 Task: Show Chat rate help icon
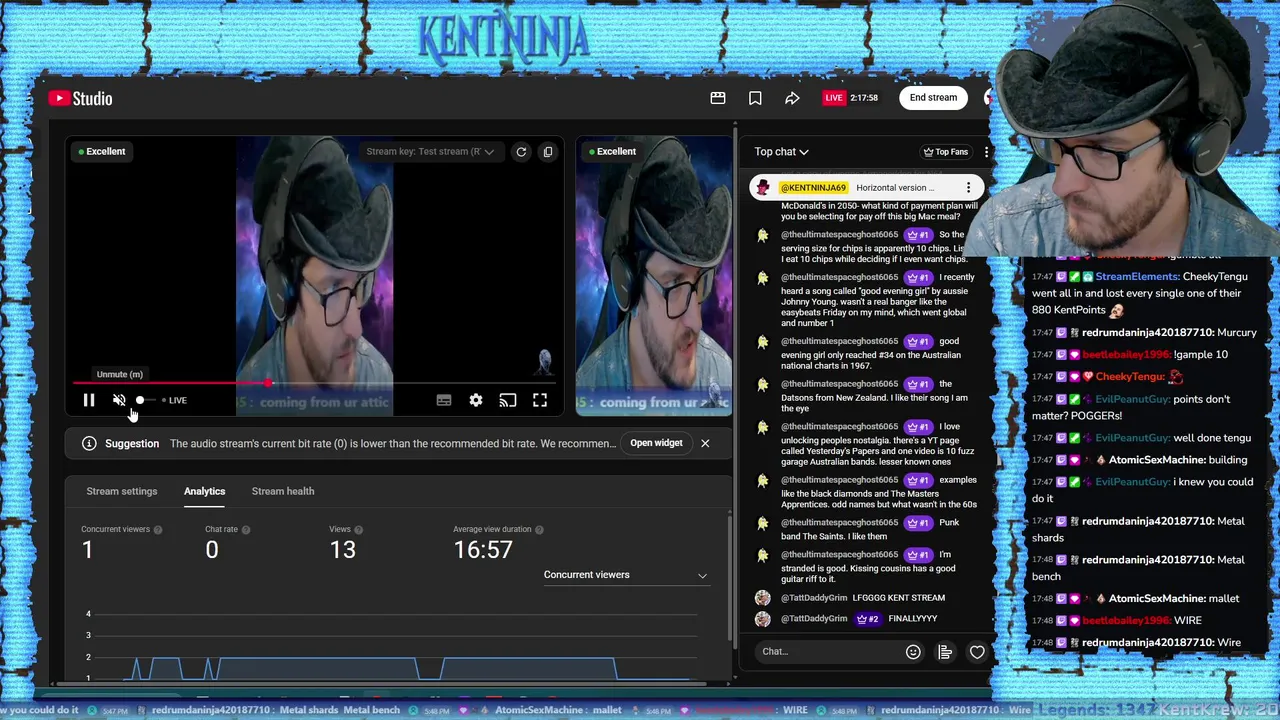pos(246,529)
